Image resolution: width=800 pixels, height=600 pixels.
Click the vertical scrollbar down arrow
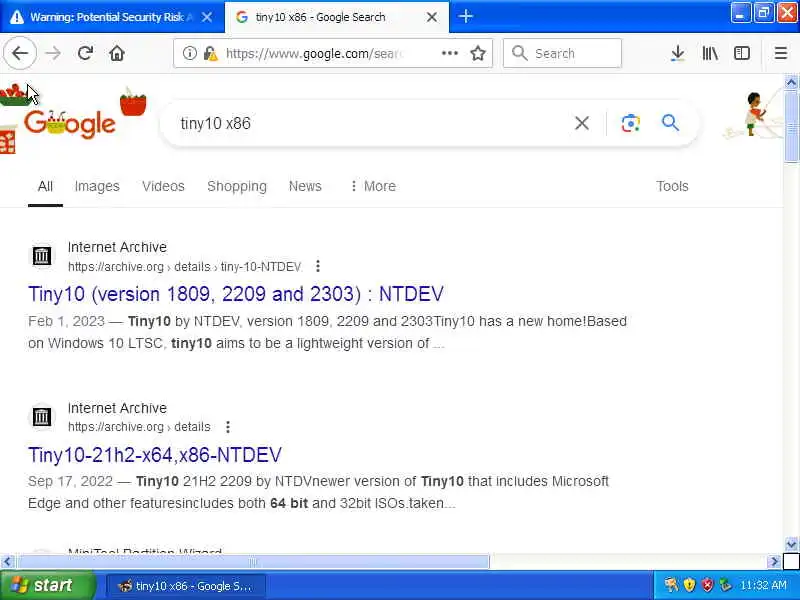click(x=791, y=544)
